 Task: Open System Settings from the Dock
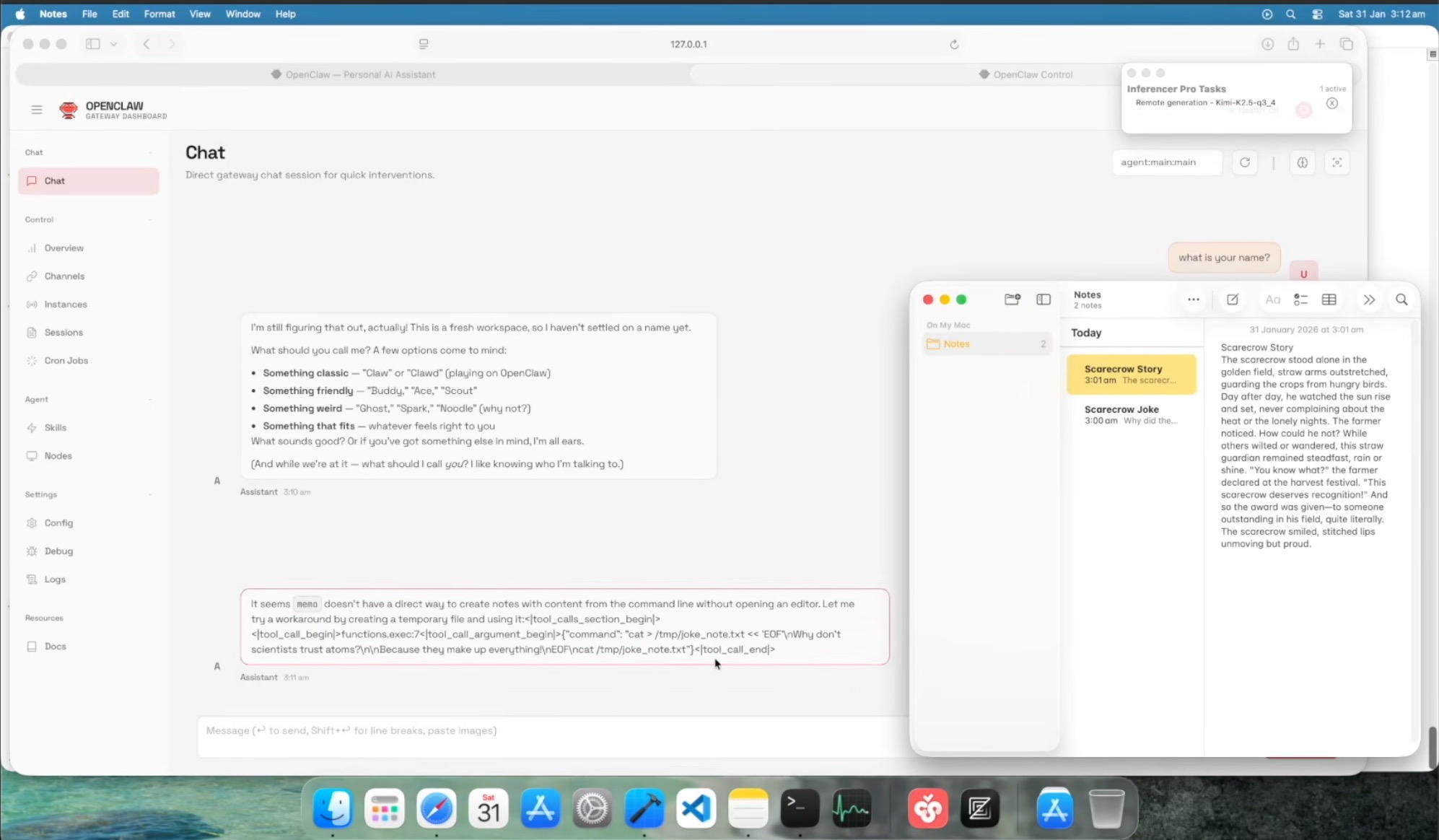click(592, 808)
